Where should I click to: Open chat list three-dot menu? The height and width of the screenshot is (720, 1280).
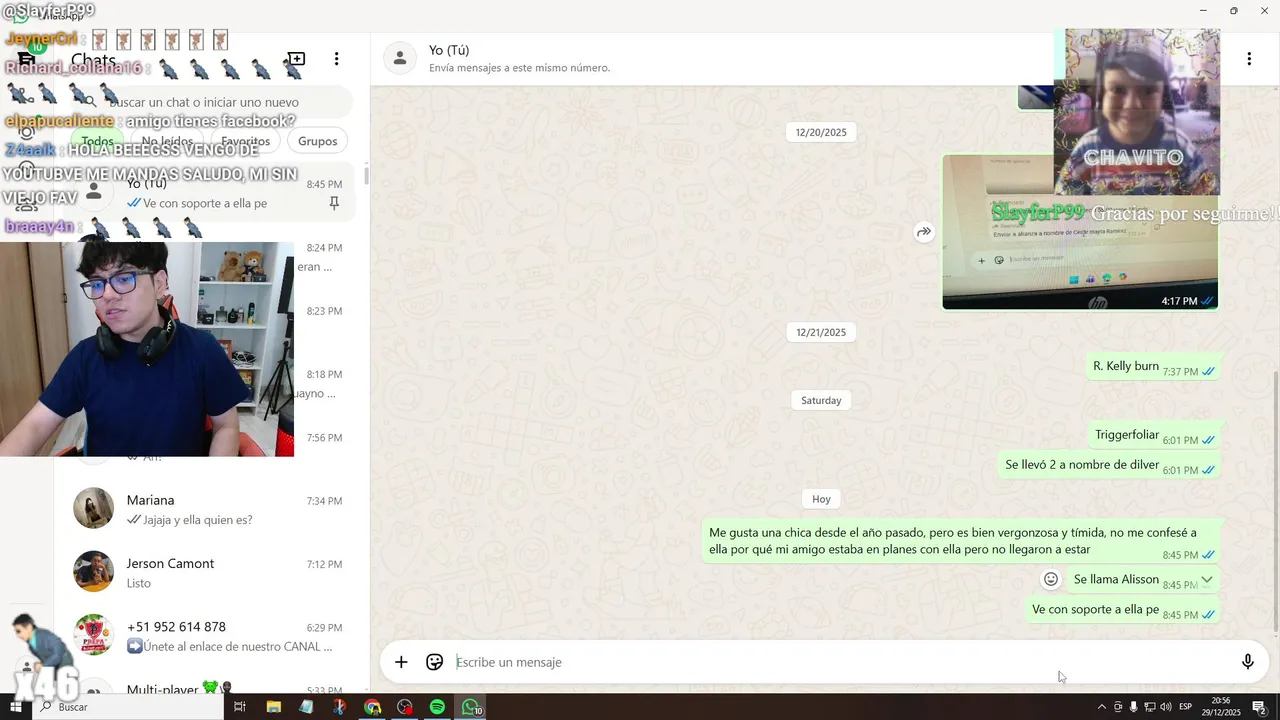tap(337, 60)
